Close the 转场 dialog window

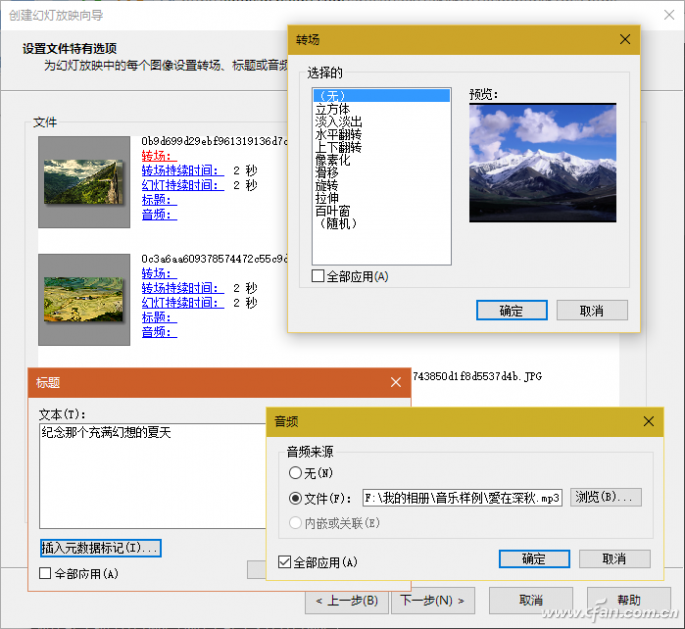pos(625,39)
